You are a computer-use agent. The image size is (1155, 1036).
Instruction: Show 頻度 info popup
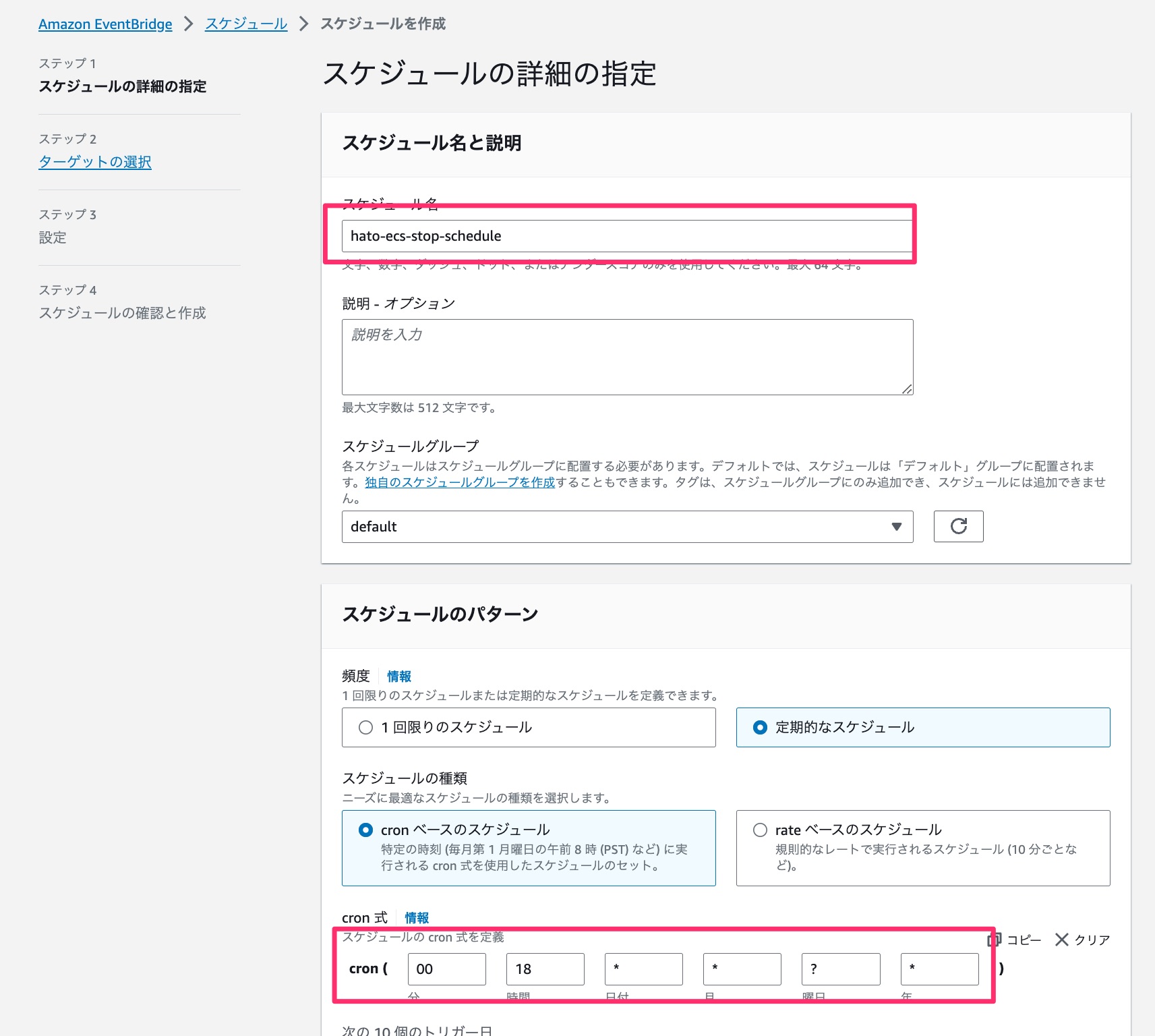(398, 677)
